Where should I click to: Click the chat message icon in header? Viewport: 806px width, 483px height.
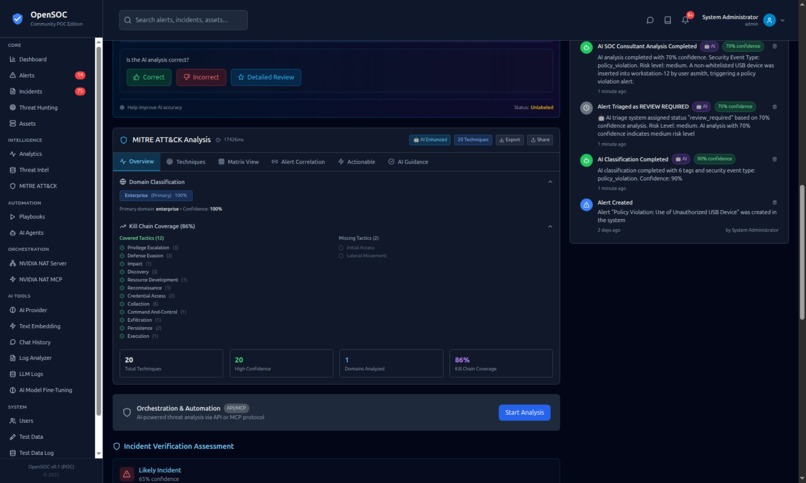click(650, 20)
